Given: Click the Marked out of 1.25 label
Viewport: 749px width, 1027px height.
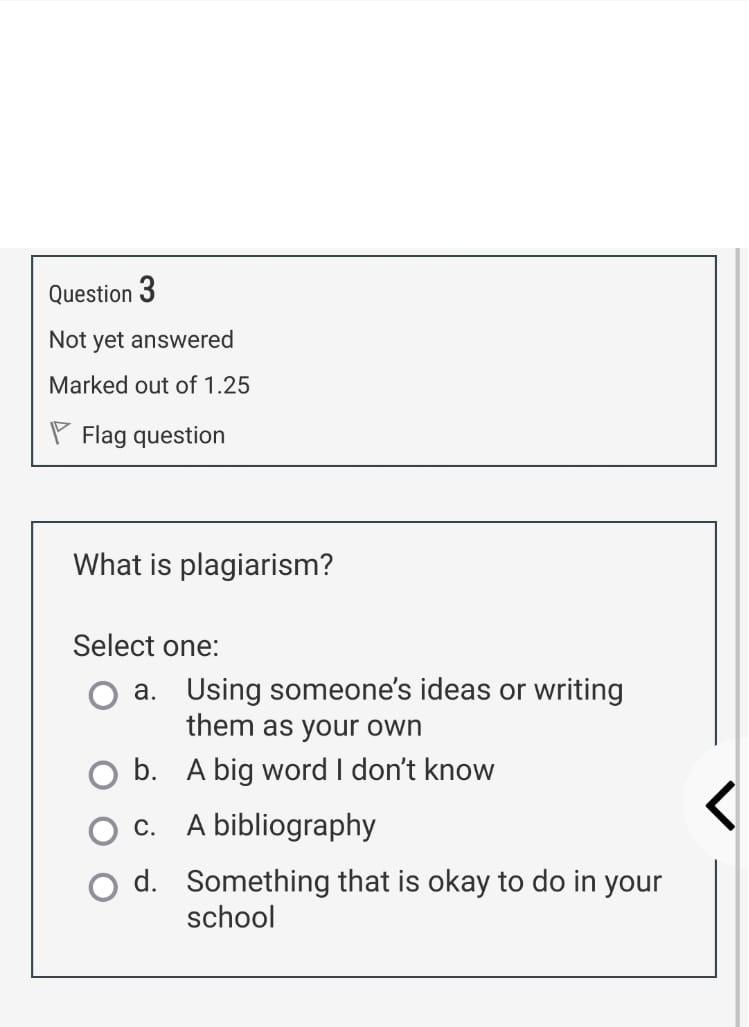Looking at the screenshot, I should click(149, 385).
